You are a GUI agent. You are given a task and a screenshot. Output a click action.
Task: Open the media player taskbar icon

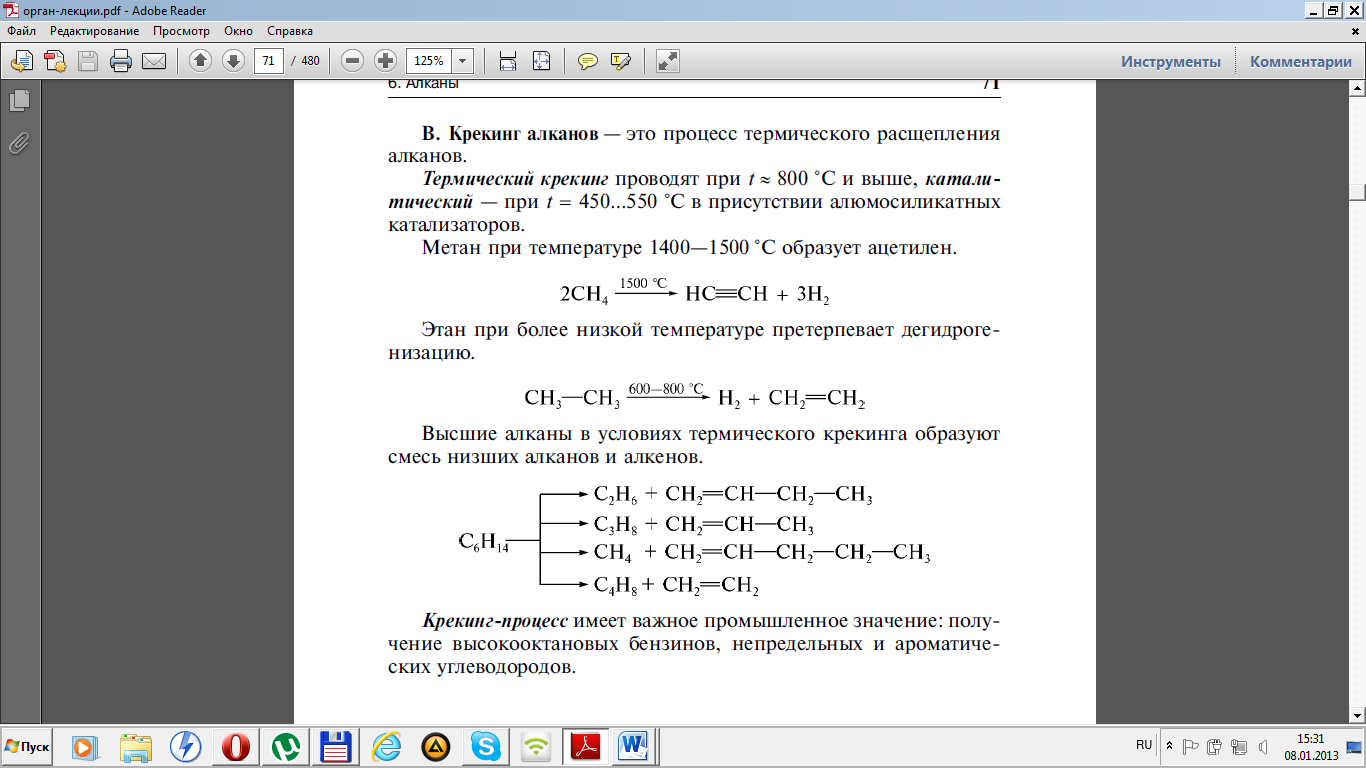[x=86, y=746]
